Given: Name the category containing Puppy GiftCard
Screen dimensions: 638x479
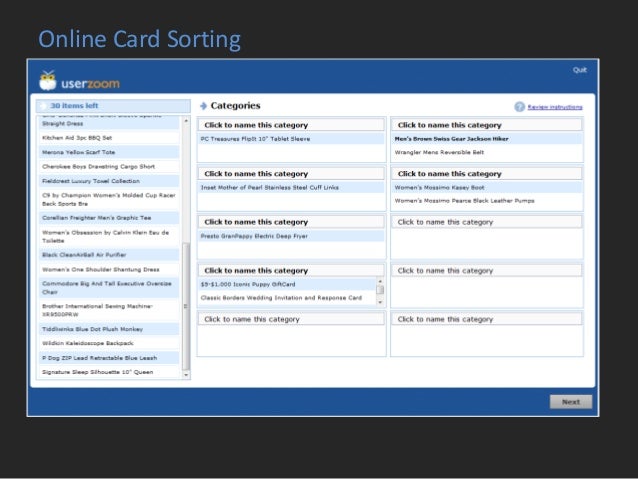Looking at the screenshot, I should click(291, 271).
